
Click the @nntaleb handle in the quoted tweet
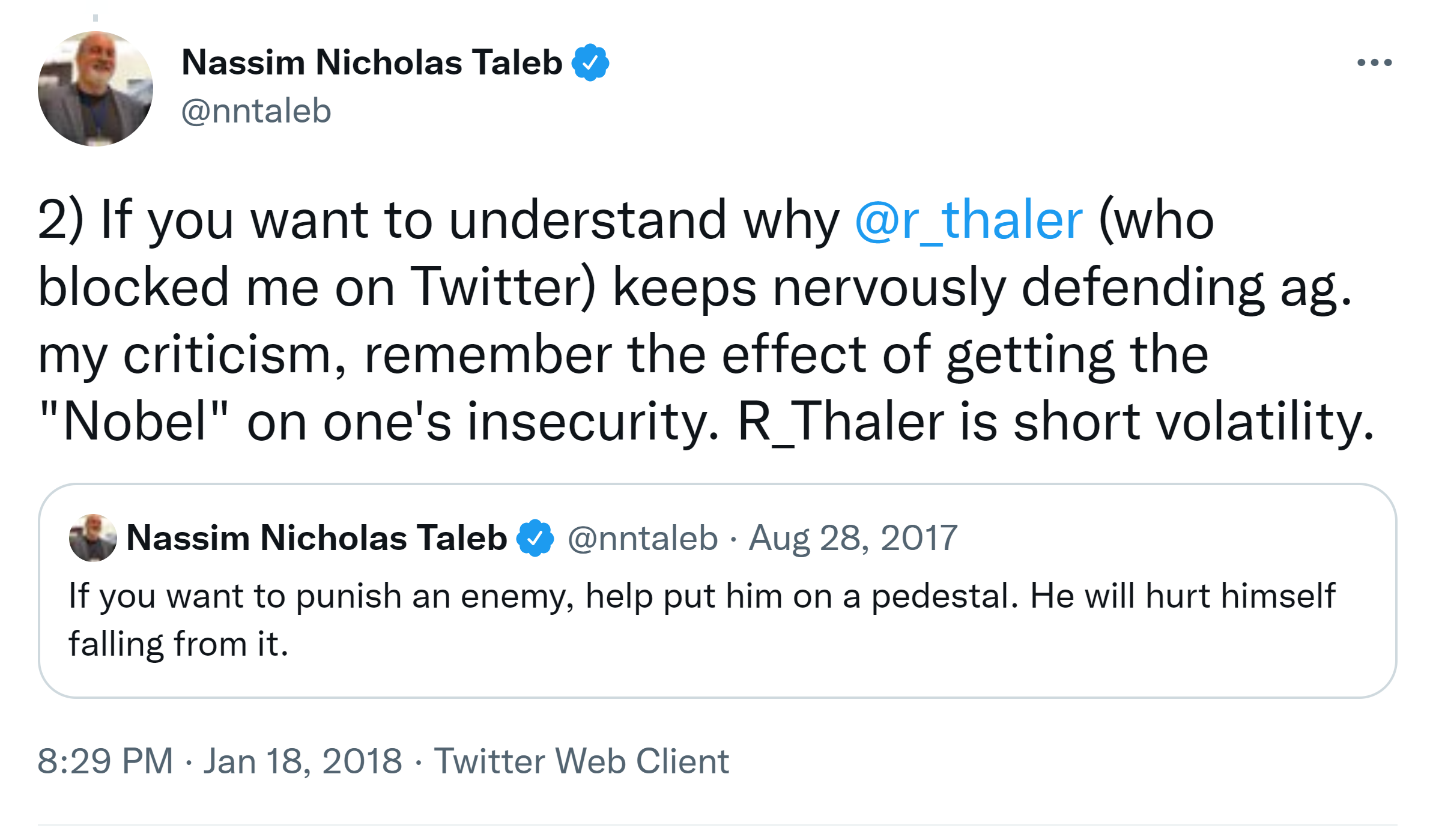click(643, 538)
